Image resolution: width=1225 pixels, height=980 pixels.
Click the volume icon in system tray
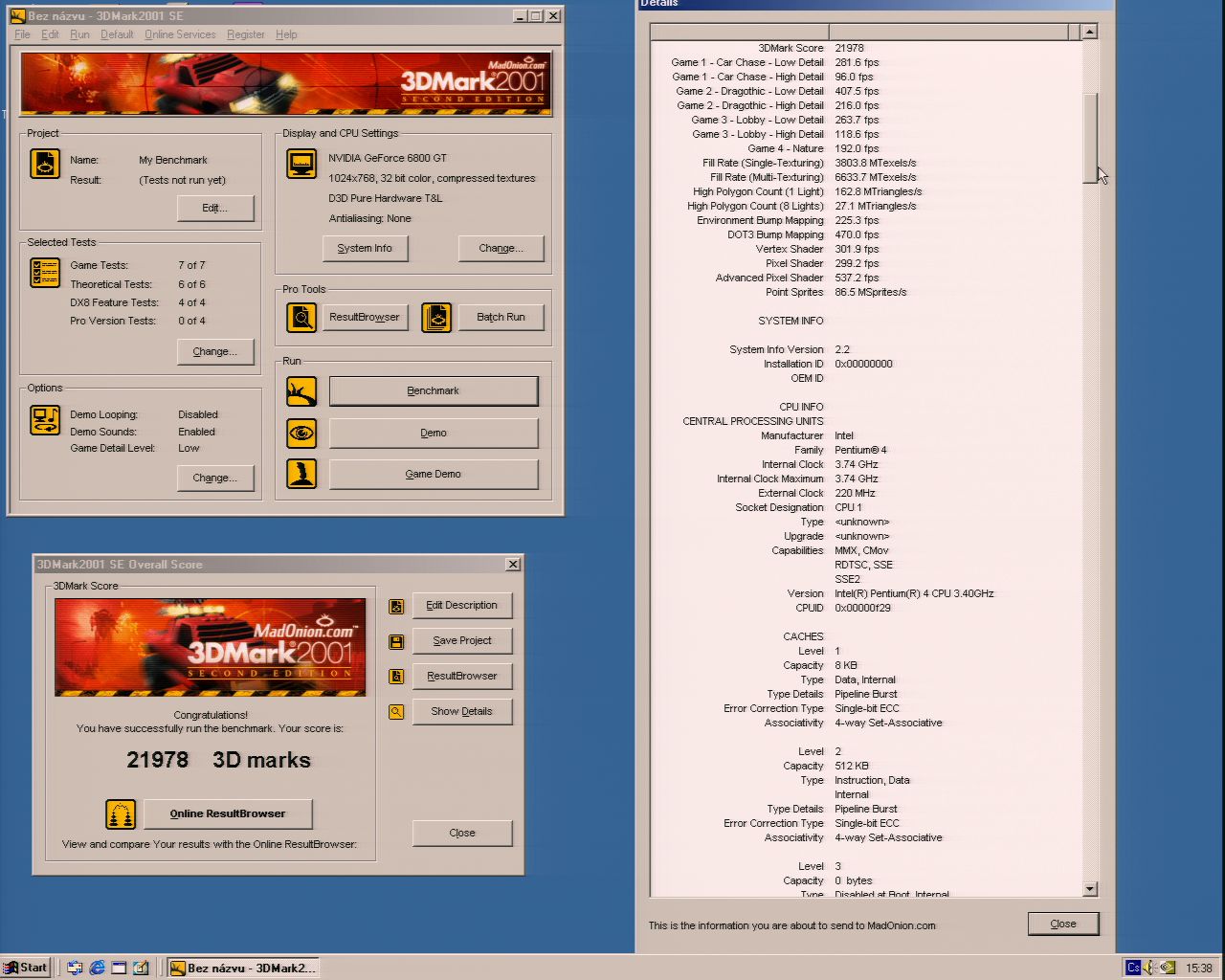[1150, 968]
